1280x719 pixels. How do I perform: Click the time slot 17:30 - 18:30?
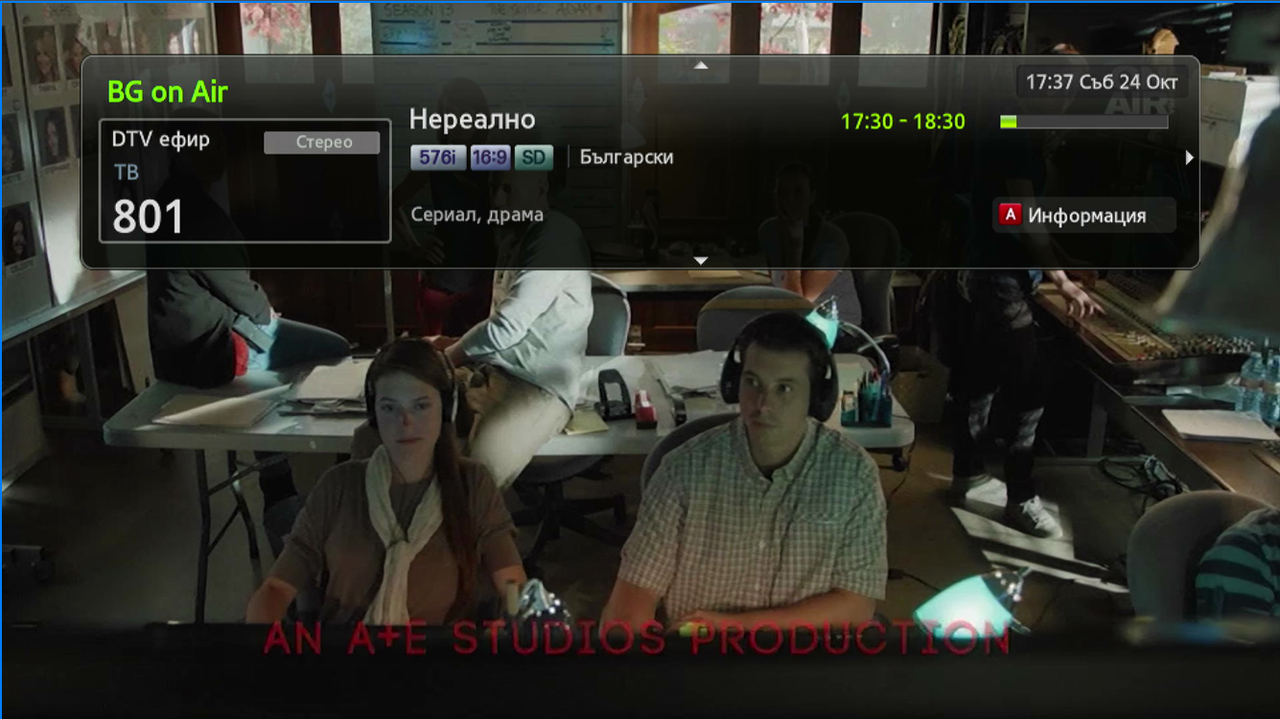click(903, 122)
